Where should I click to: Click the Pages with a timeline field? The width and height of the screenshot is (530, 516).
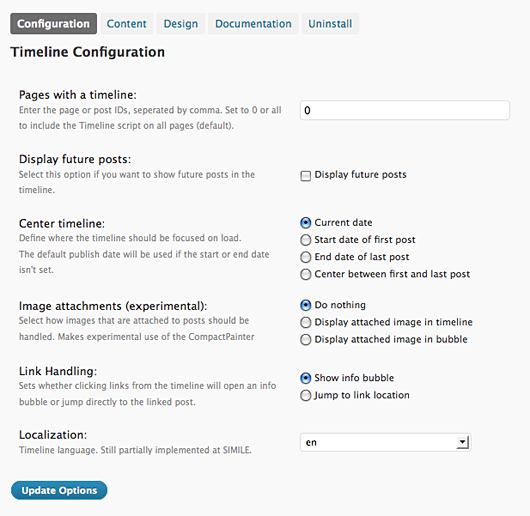click(405, 110)
